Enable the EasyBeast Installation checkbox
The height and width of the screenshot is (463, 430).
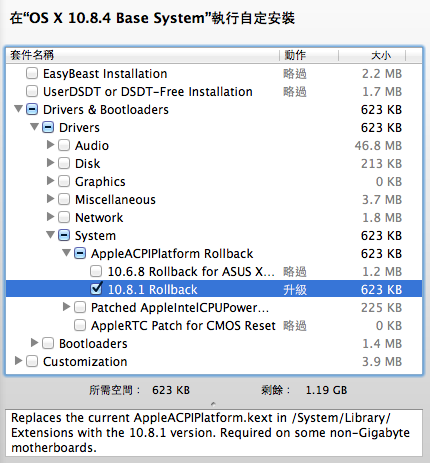tap(32, 73)
